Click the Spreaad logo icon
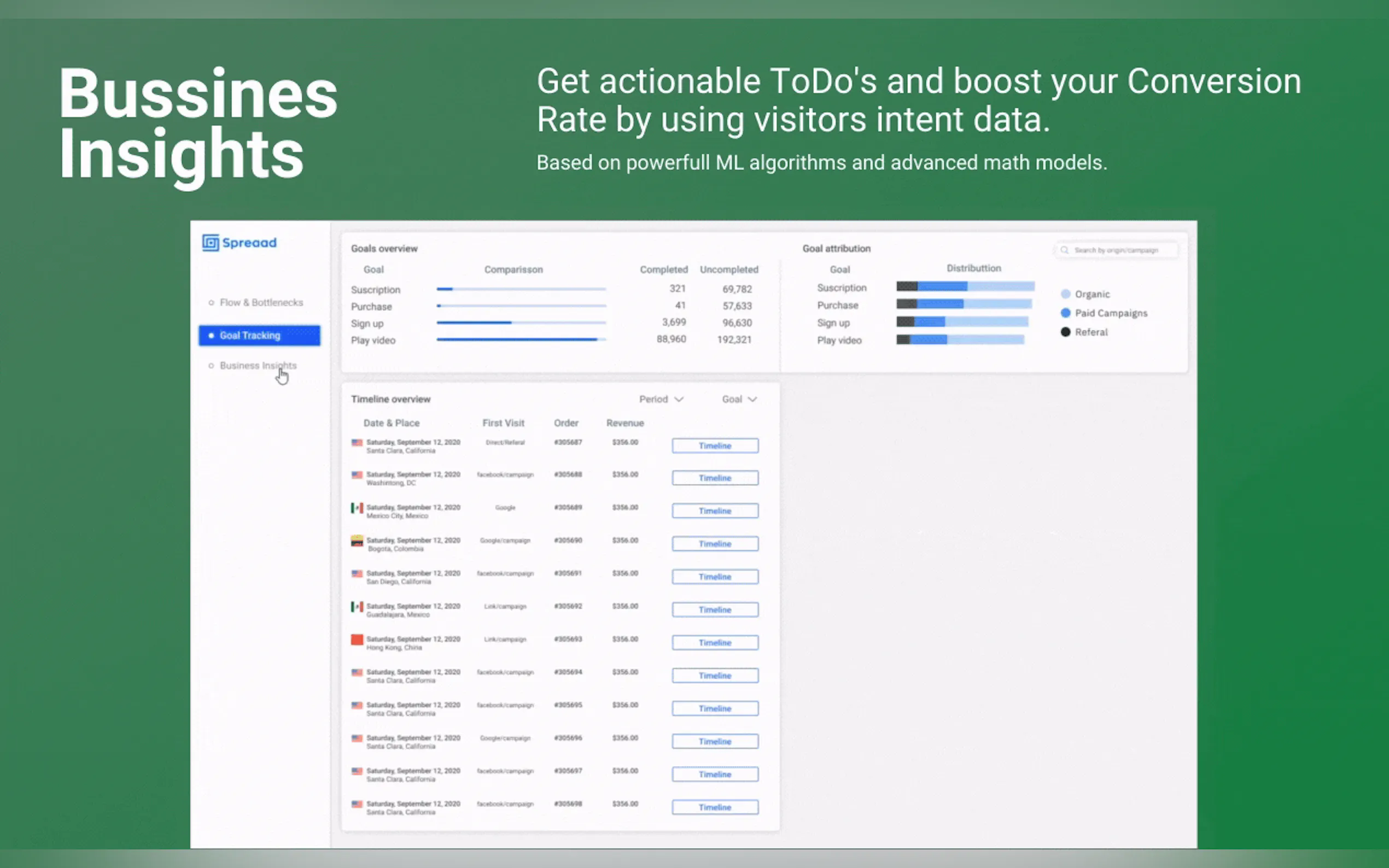 point(210,243)
